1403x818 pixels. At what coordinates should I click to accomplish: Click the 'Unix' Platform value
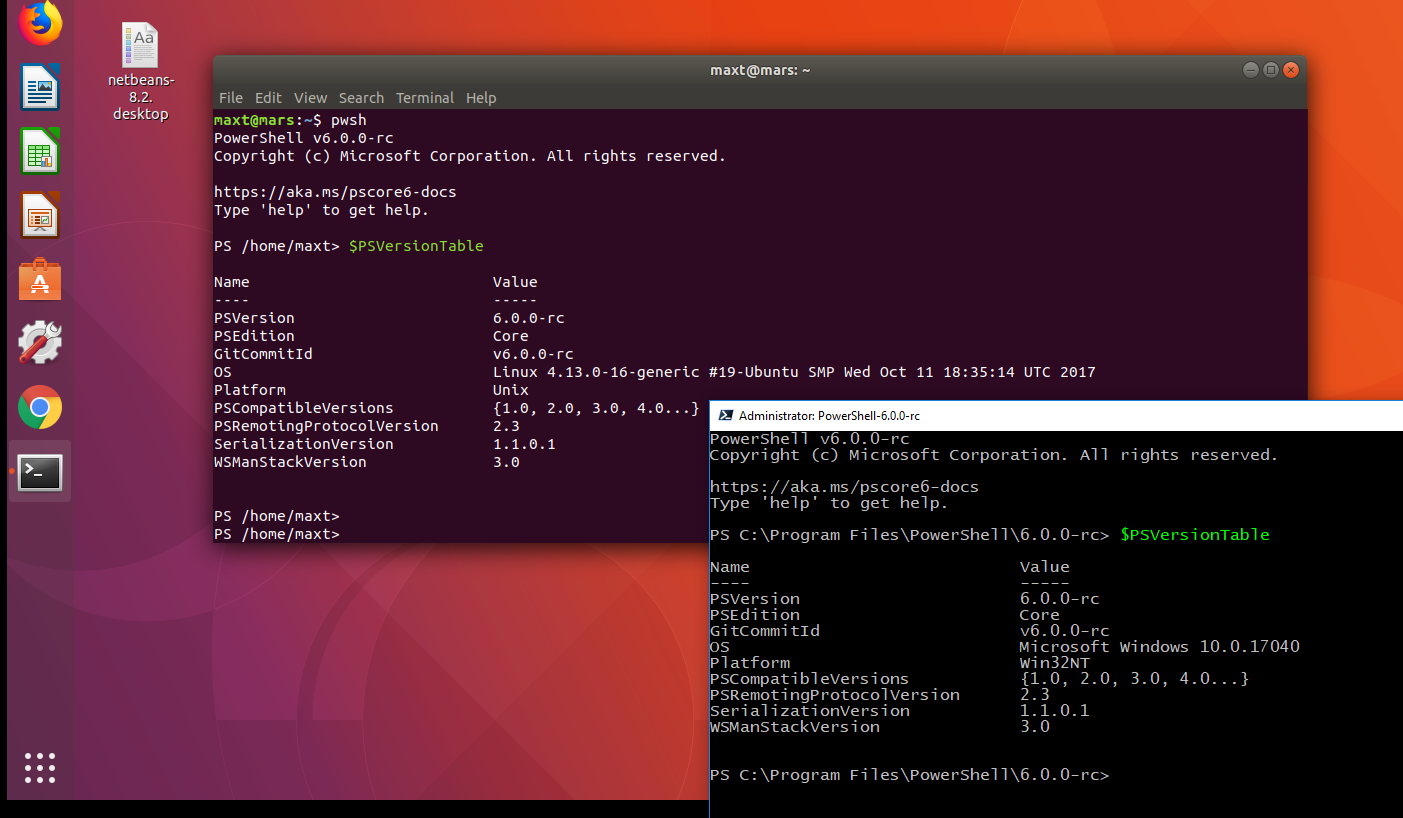click(x=511, y=390)
